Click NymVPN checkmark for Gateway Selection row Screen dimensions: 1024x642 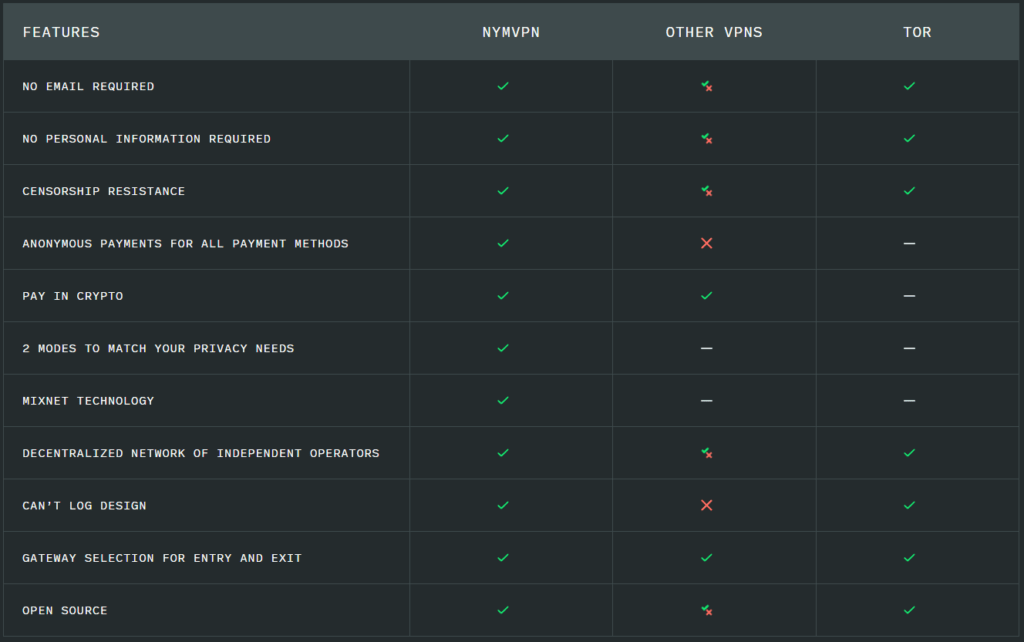503,558
